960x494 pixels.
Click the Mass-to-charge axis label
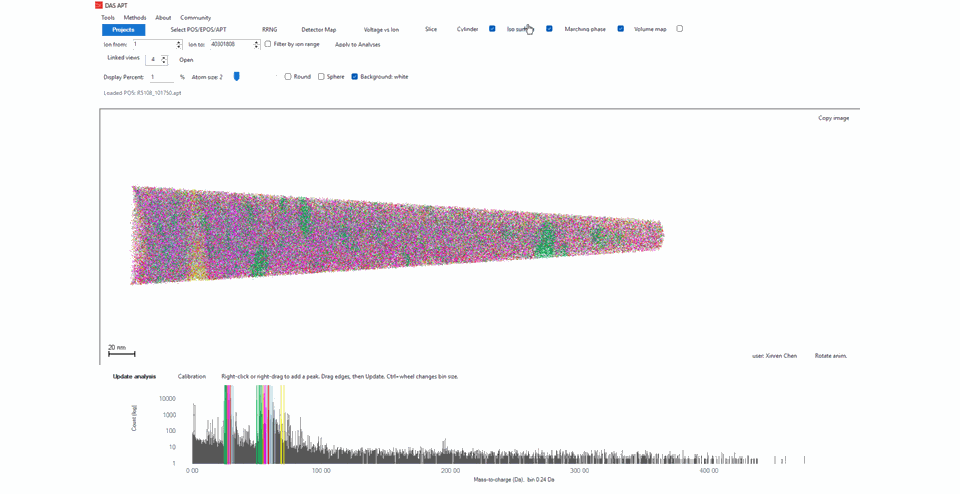pos(514,480)
